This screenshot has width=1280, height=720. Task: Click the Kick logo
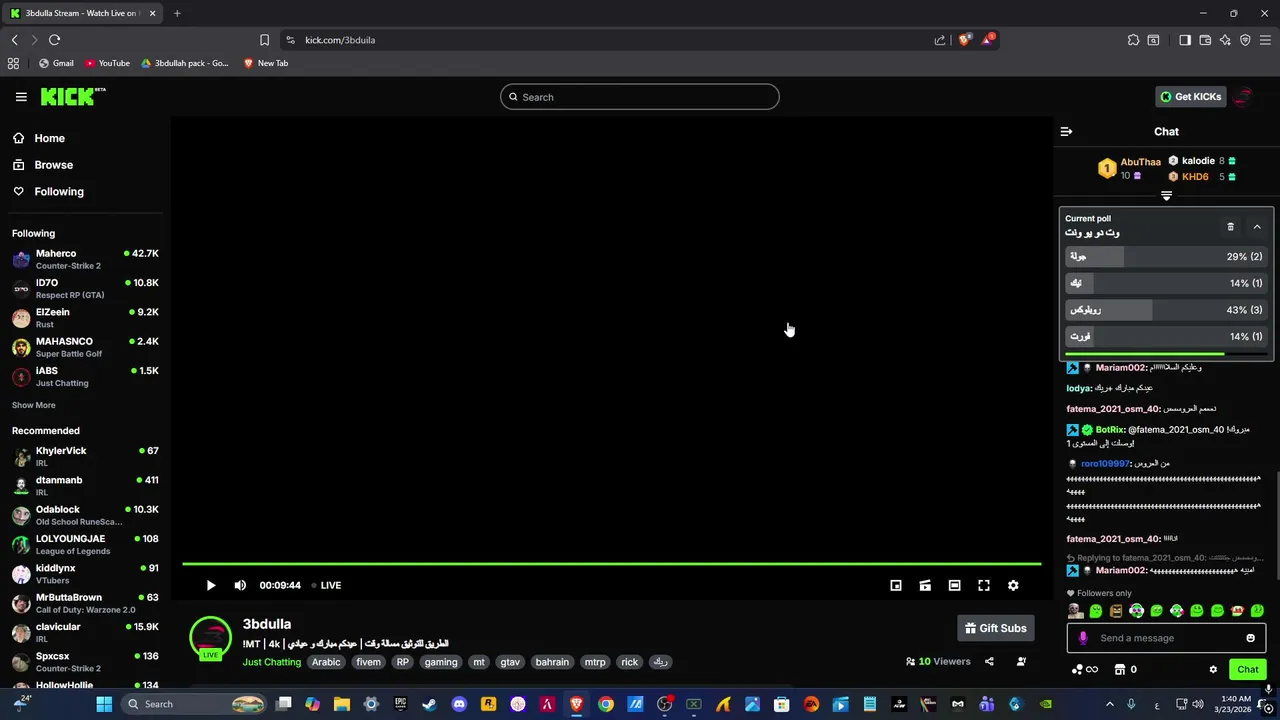pos(72,96)
